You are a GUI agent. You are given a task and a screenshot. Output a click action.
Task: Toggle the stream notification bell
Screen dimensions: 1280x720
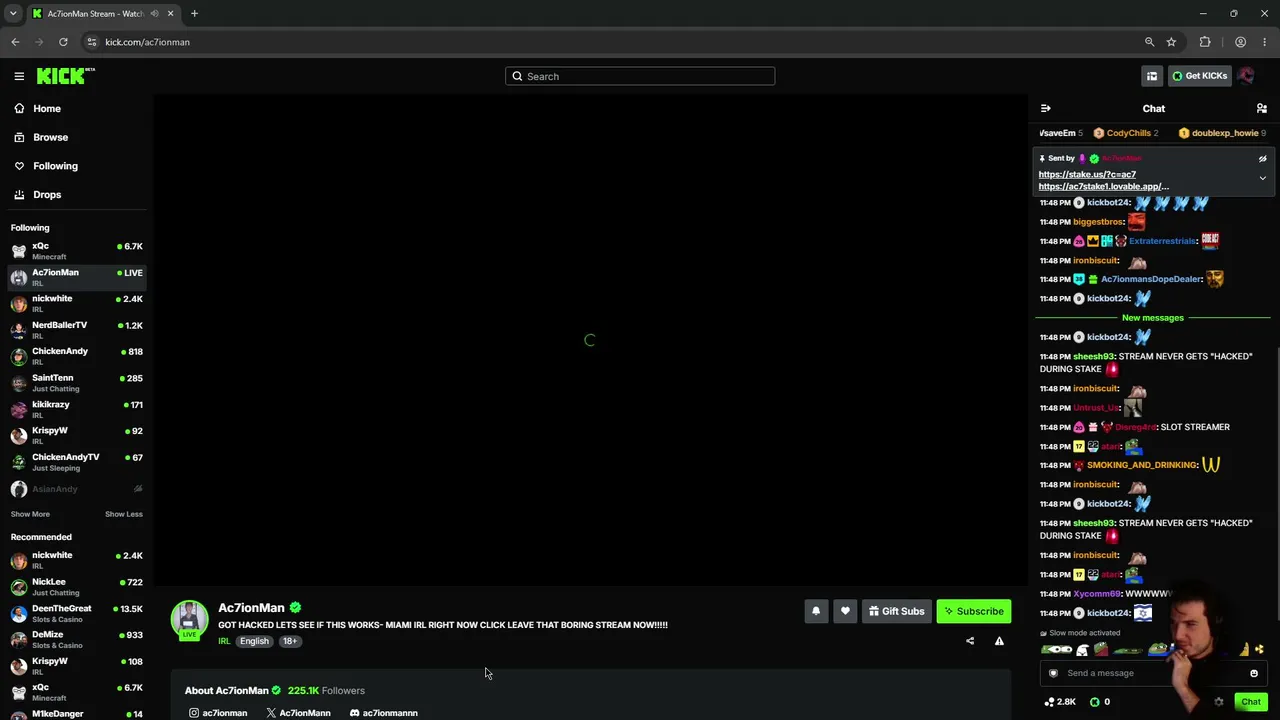816,611
